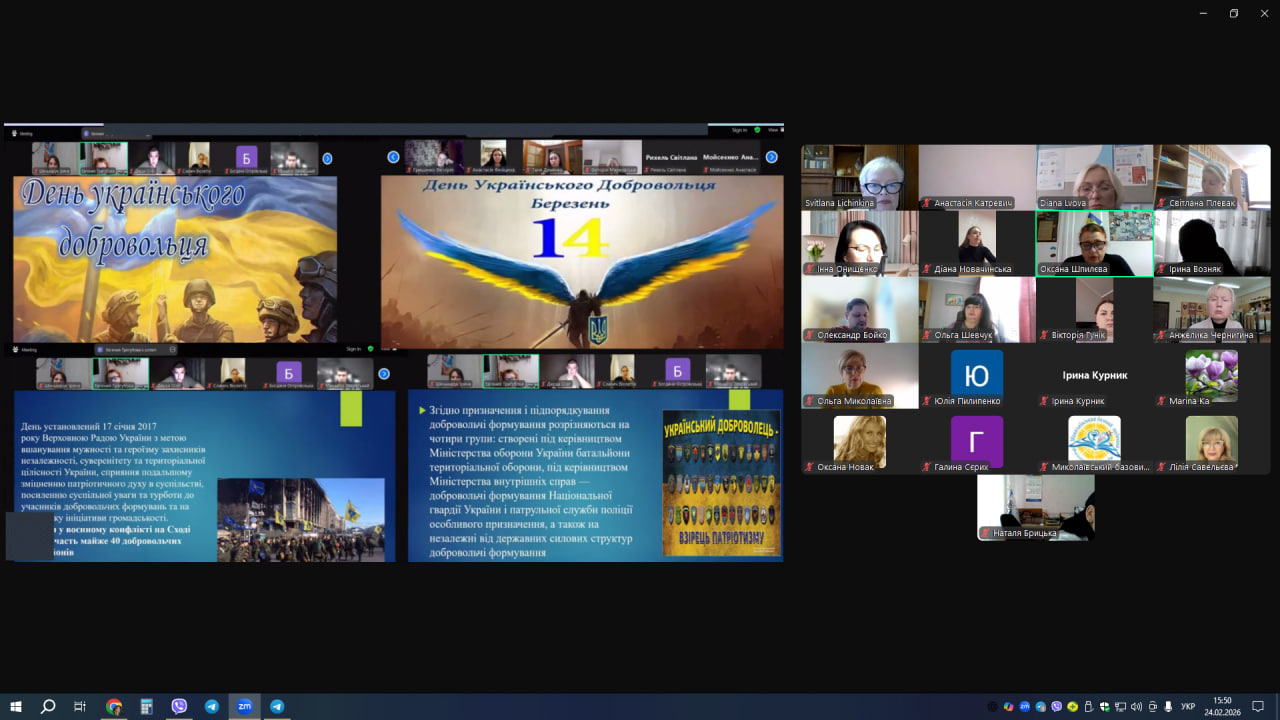Viewport: 1280px width, 720px height.
Task: Open the notifications action center
Action: pos(1258,706)
